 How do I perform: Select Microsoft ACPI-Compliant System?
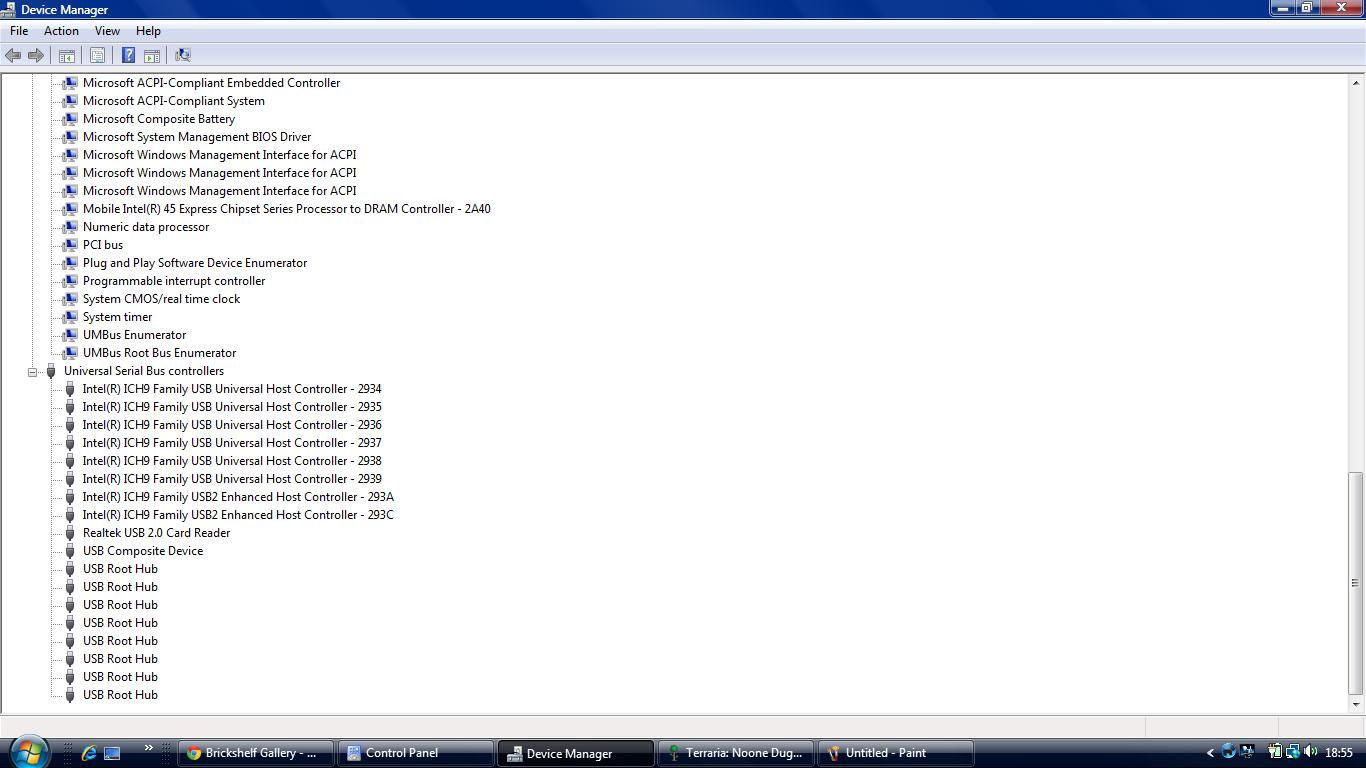pos(174,101)
